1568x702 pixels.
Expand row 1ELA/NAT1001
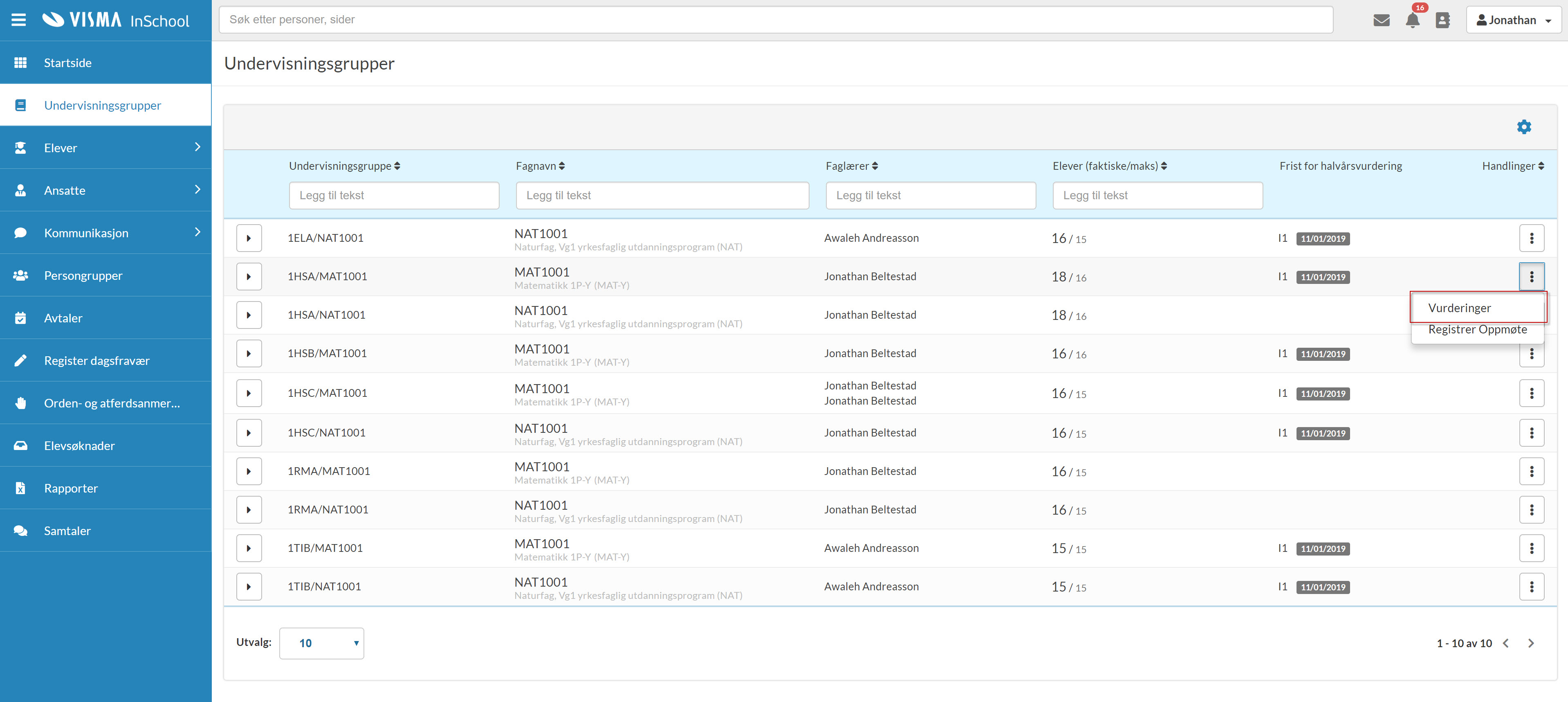coord(249,238)
